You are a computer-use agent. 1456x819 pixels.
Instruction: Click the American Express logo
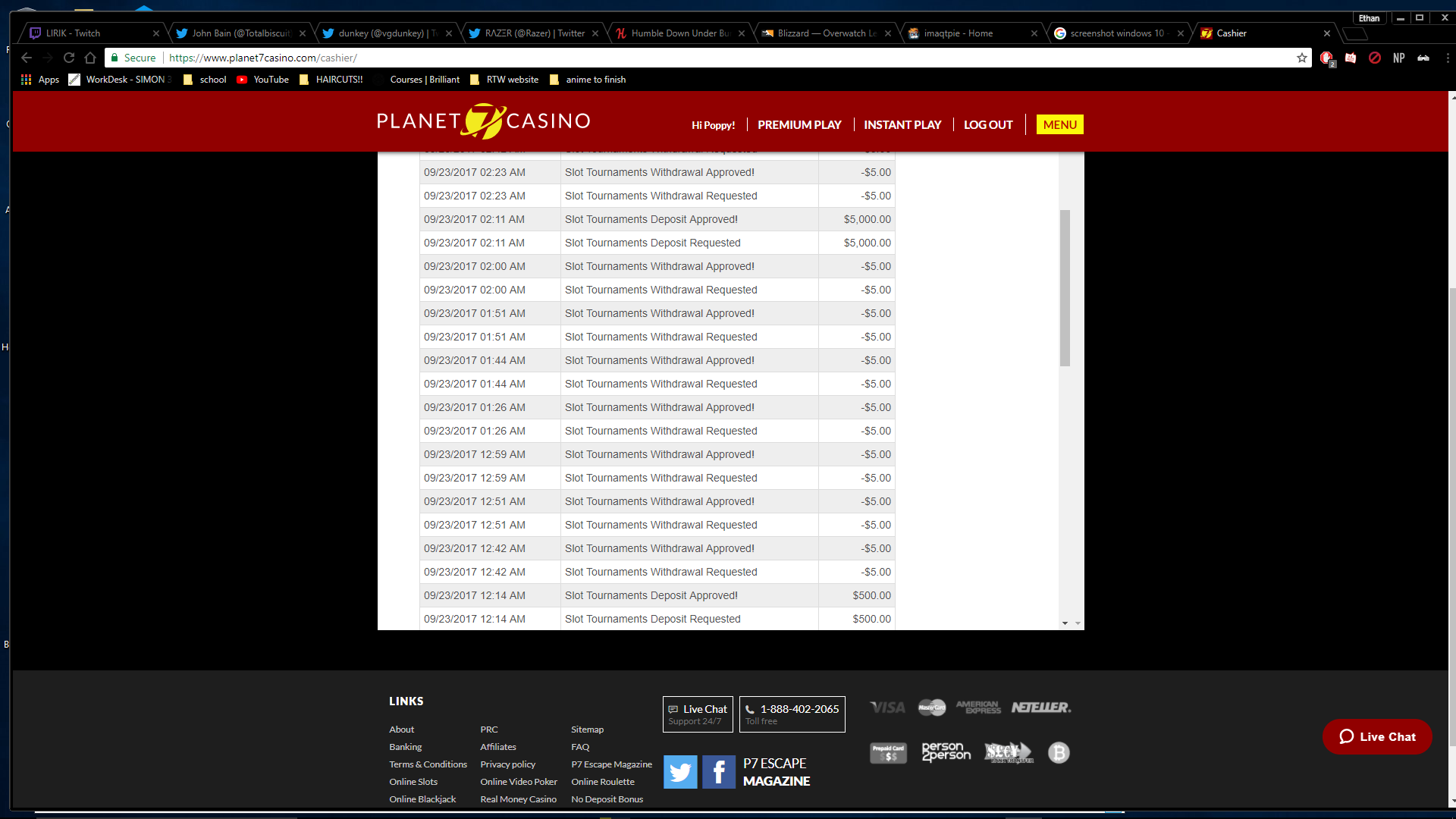978,708
